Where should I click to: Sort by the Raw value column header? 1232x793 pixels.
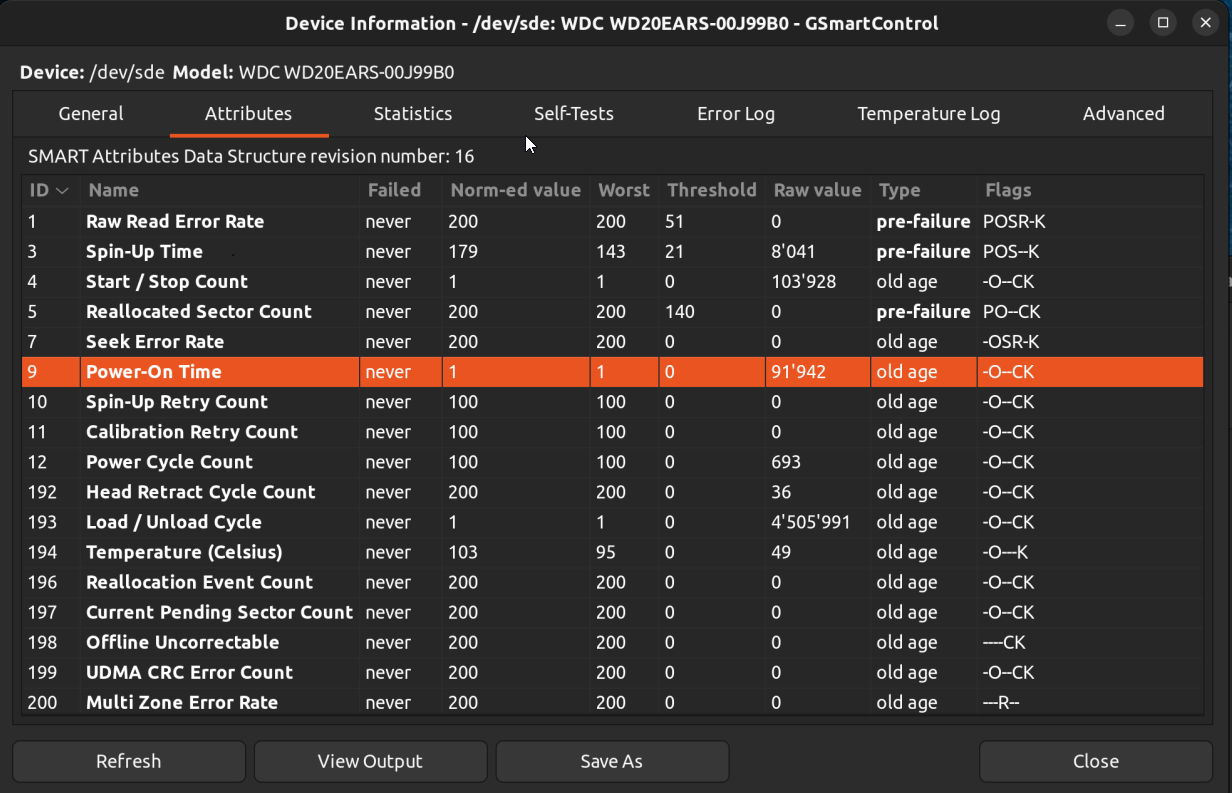tap(818, 190)
